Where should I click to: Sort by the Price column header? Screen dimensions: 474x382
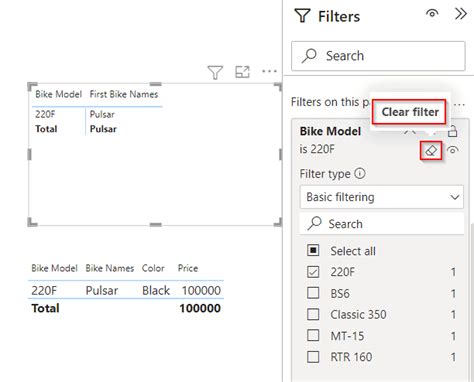pos(188,268)
